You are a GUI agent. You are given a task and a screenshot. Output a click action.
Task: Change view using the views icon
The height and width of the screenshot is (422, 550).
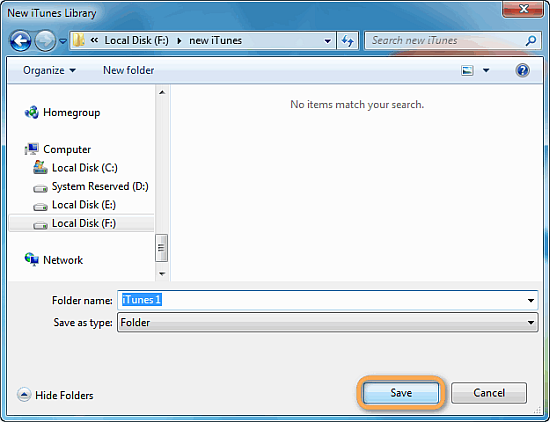pyautogui.click(x=467, y=71)
